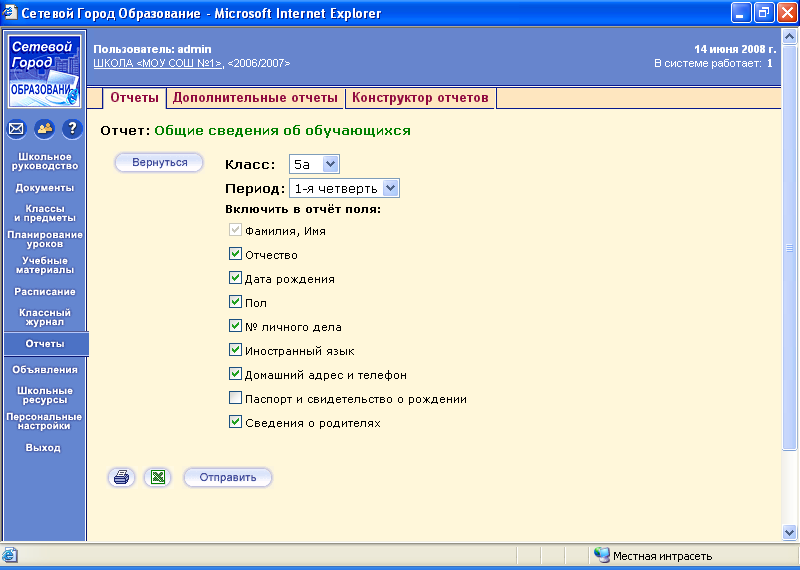The width and height of the screenshot is (800, 570).
Task: Uncheck Домашний адрес и телефон checkbox
Action: [235, 374]
